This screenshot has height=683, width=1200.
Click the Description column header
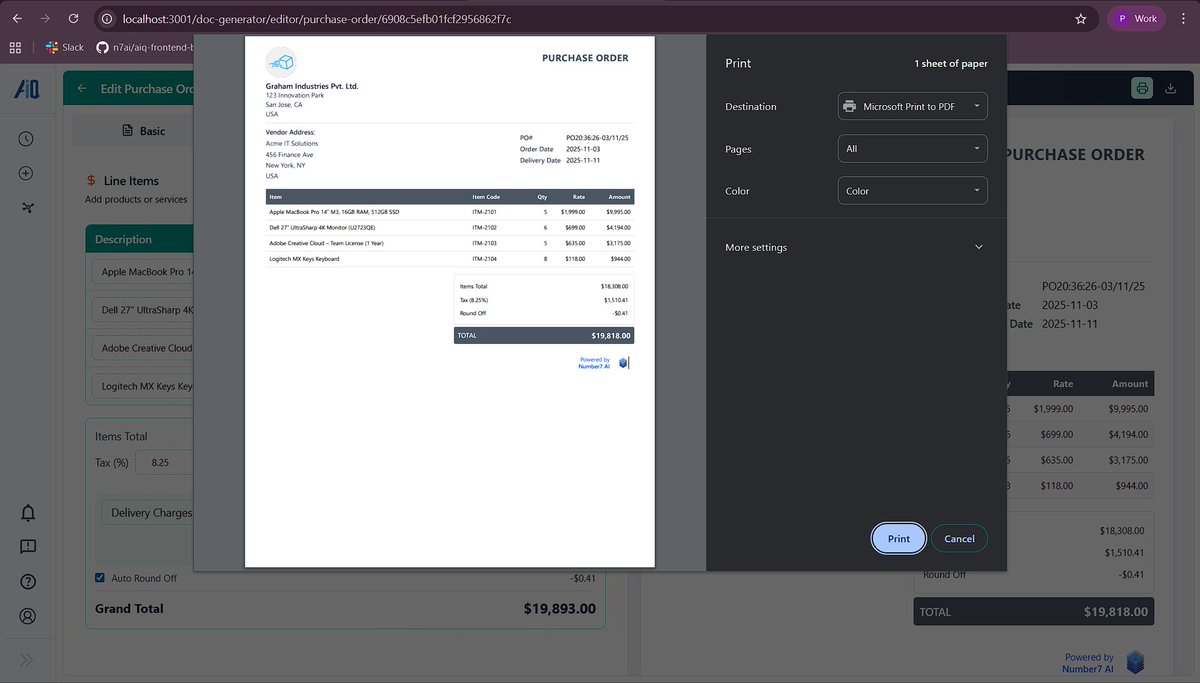(x=123, y=239)
